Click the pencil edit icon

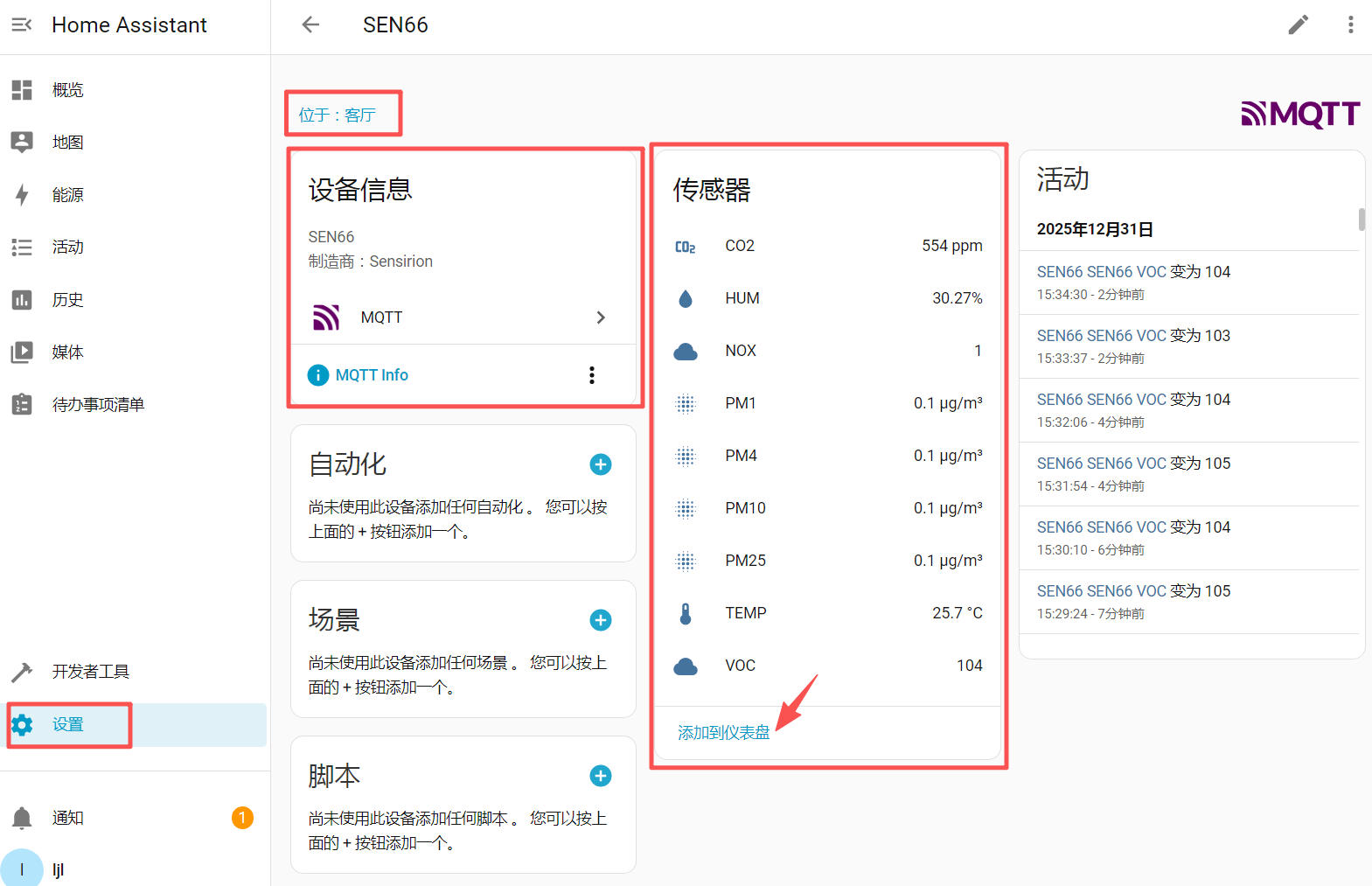(1299, 24)
